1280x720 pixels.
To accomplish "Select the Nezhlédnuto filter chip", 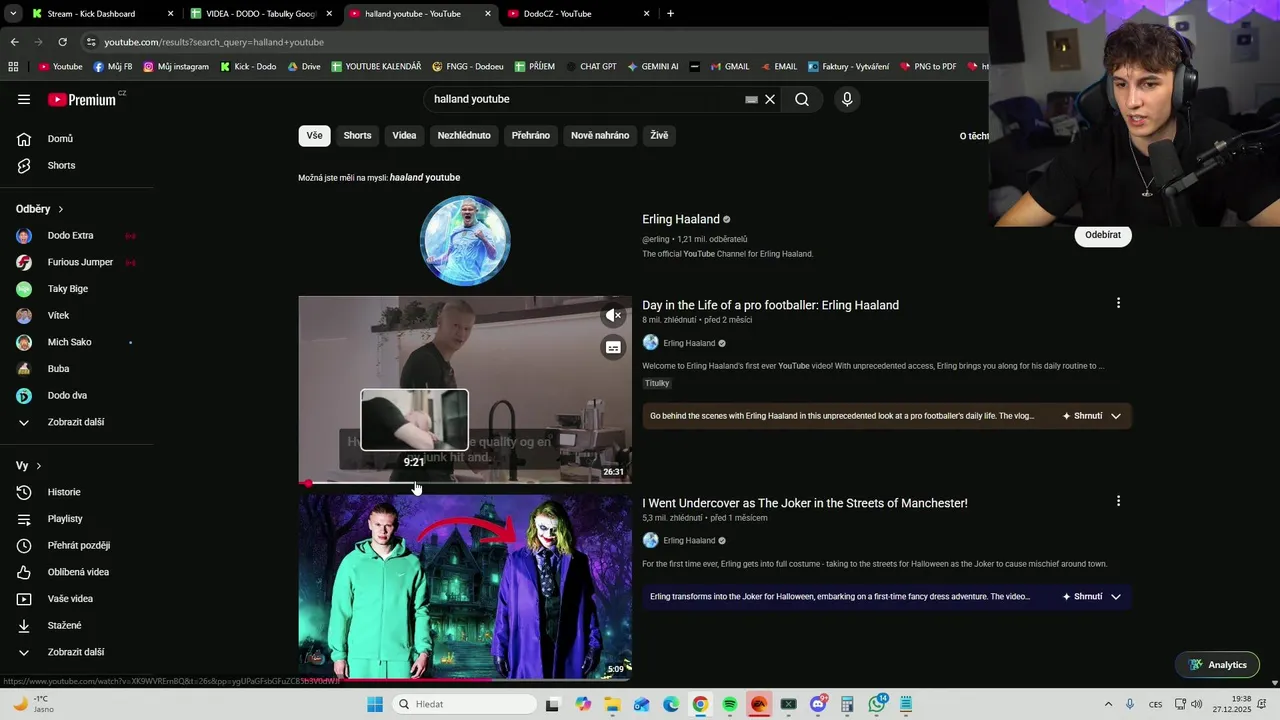I will 464,136.
